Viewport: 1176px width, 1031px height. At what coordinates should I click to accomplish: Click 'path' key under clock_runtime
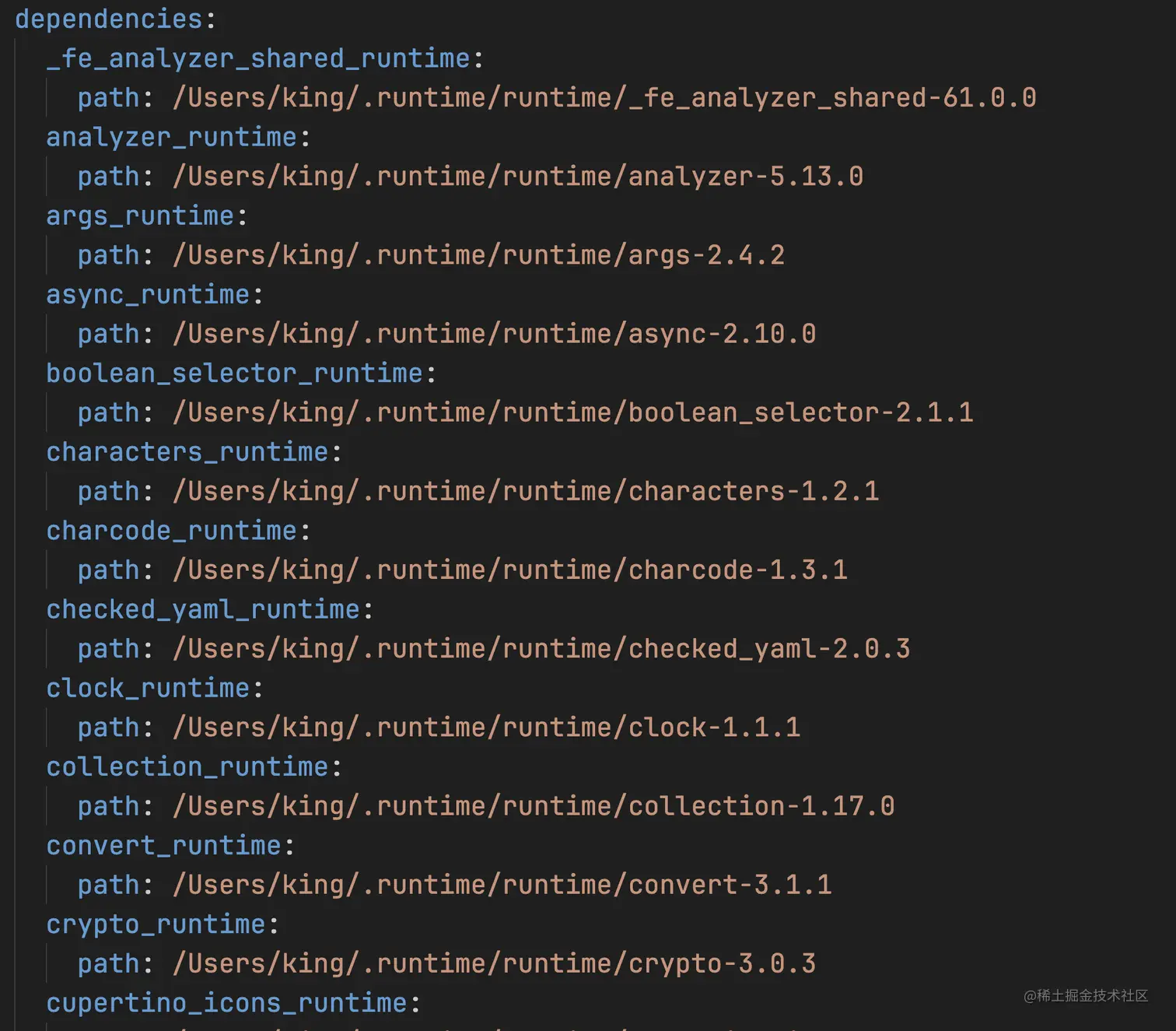[109, 728]
